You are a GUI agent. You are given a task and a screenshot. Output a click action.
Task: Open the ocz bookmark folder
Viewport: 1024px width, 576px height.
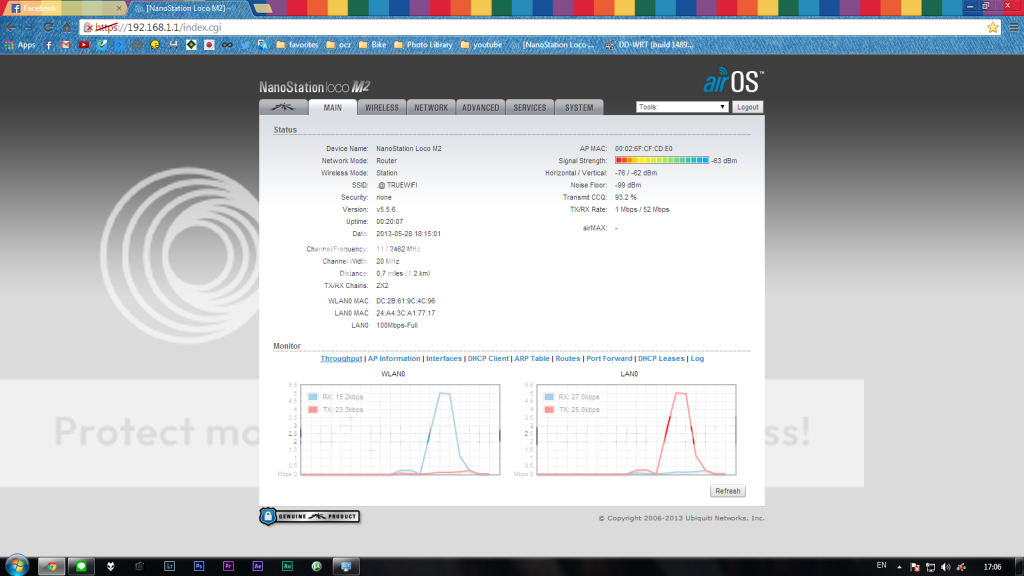tap(338, 45)
